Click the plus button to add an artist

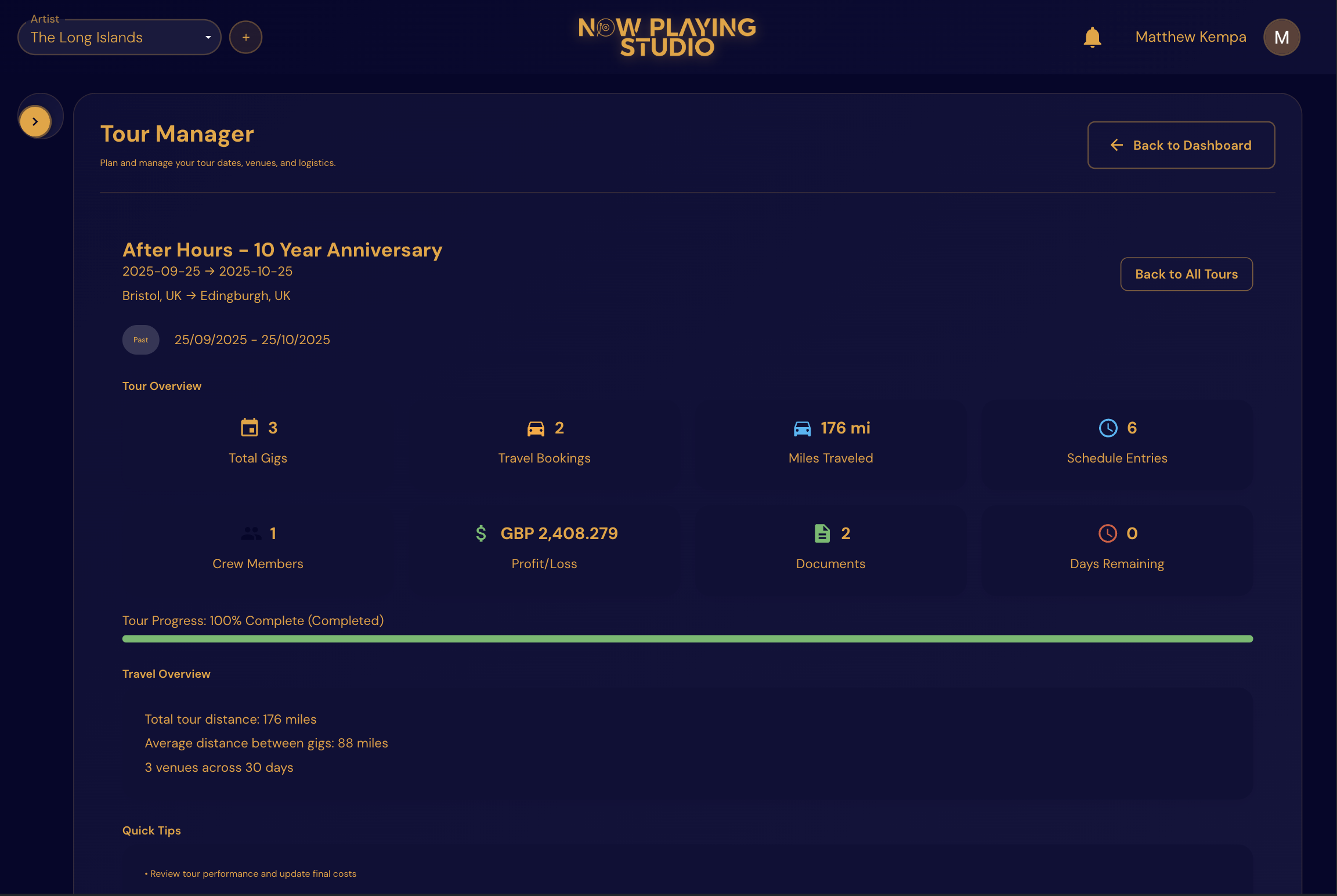(x=245, y=37)
